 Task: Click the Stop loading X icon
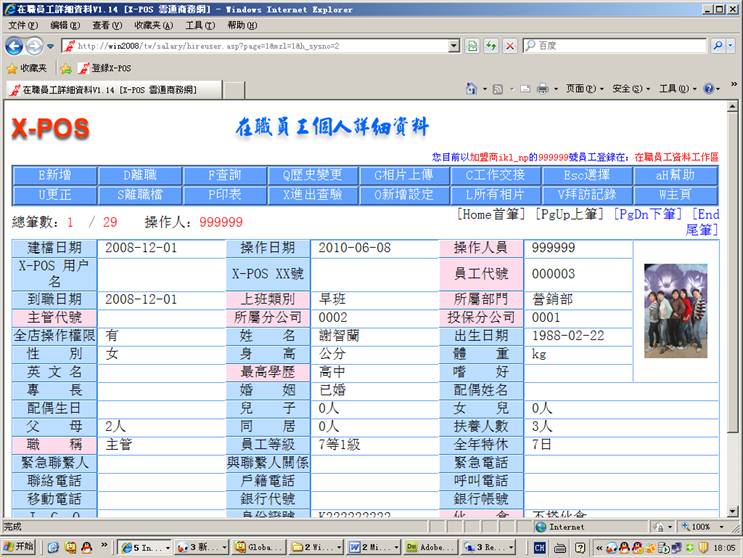tap(510, 46)
